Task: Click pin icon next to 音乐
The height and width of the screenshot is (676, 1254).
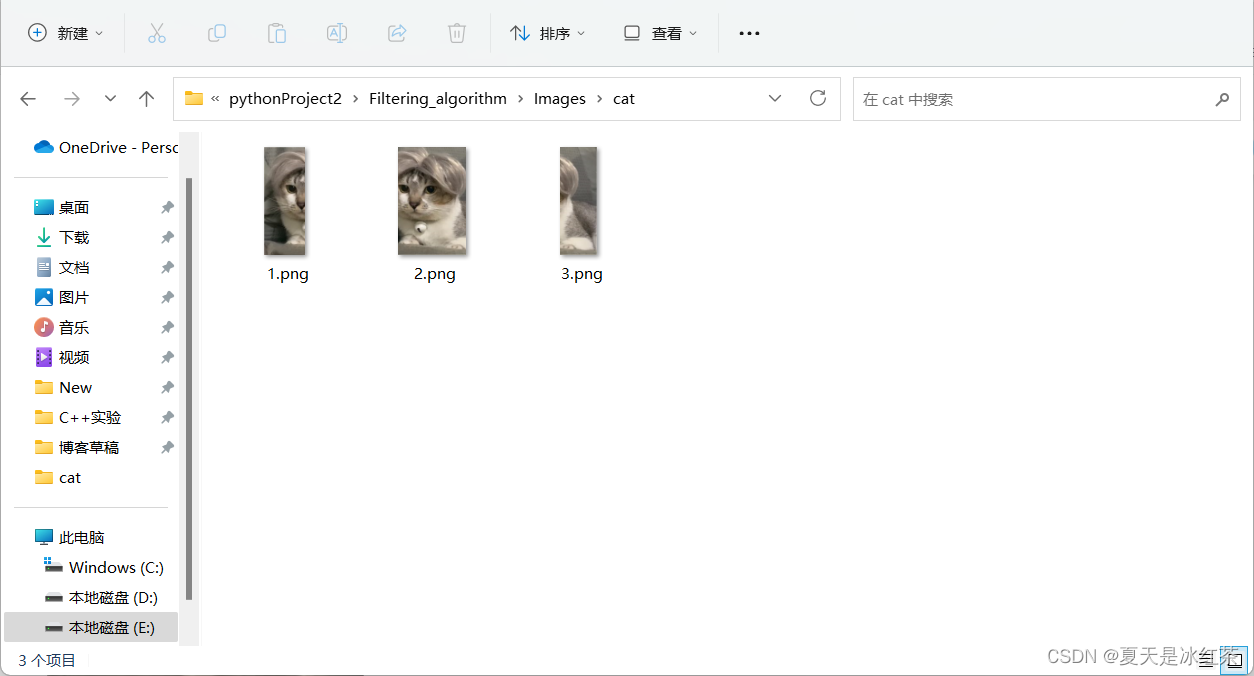Action: pos(167,327)
